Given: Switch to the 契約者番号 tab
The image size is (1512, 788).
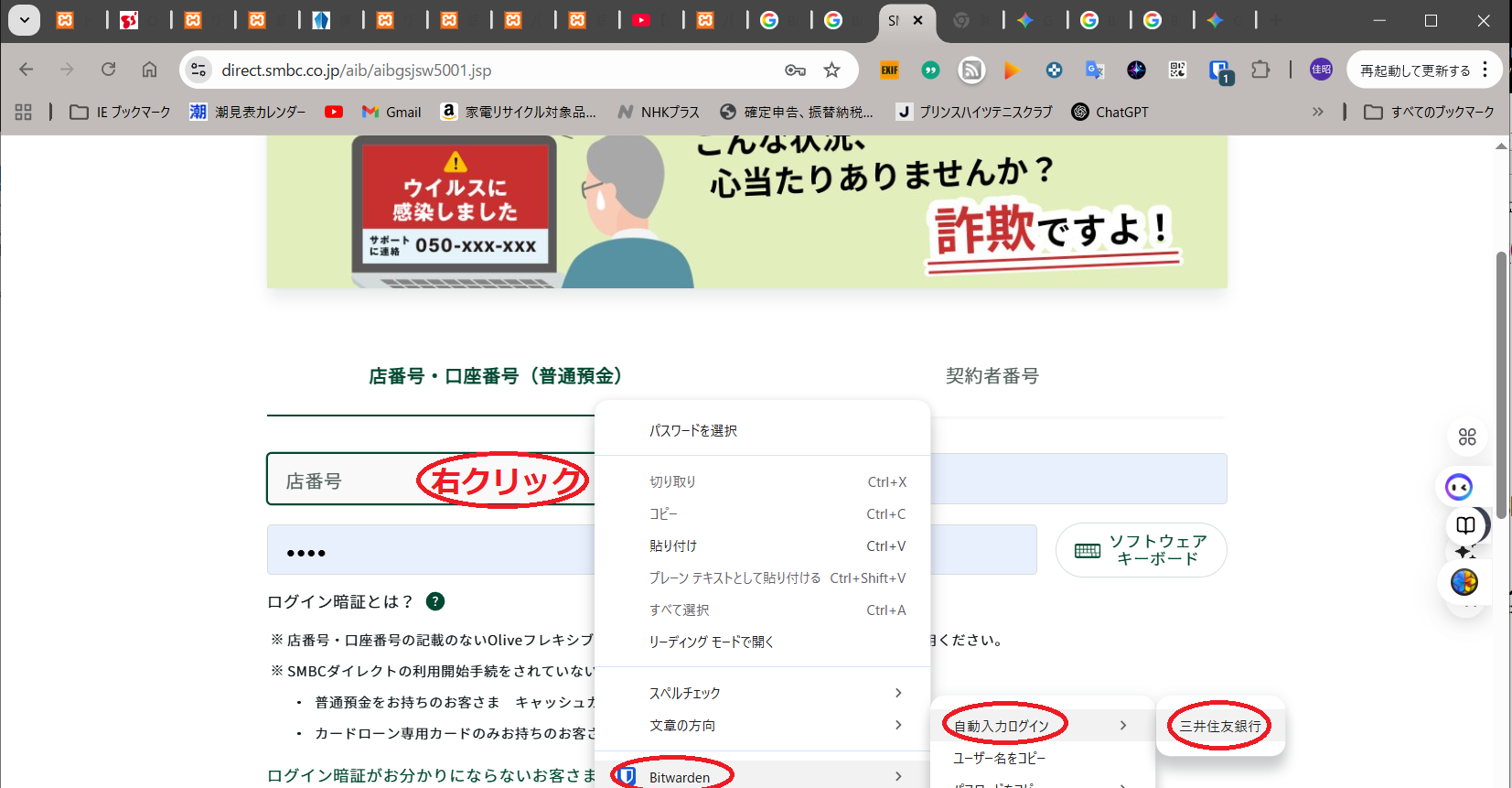Looking at the screenshot, I should click(x=992, y=376).
